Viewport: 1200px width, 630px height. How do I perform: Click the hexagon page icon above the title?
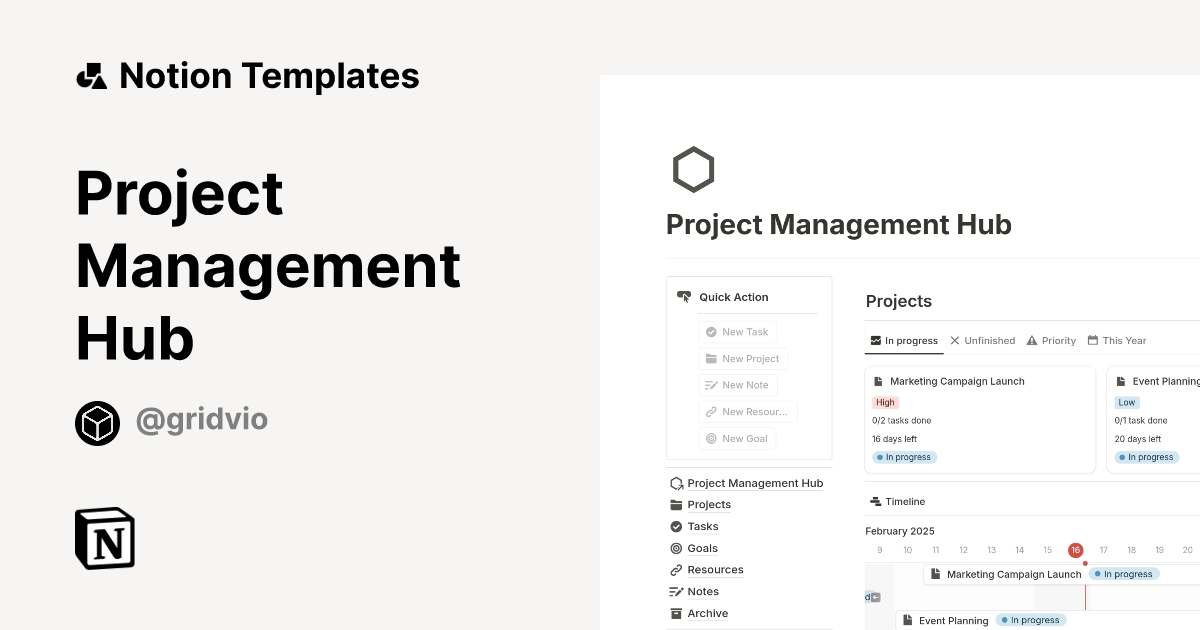coord(694,169)
